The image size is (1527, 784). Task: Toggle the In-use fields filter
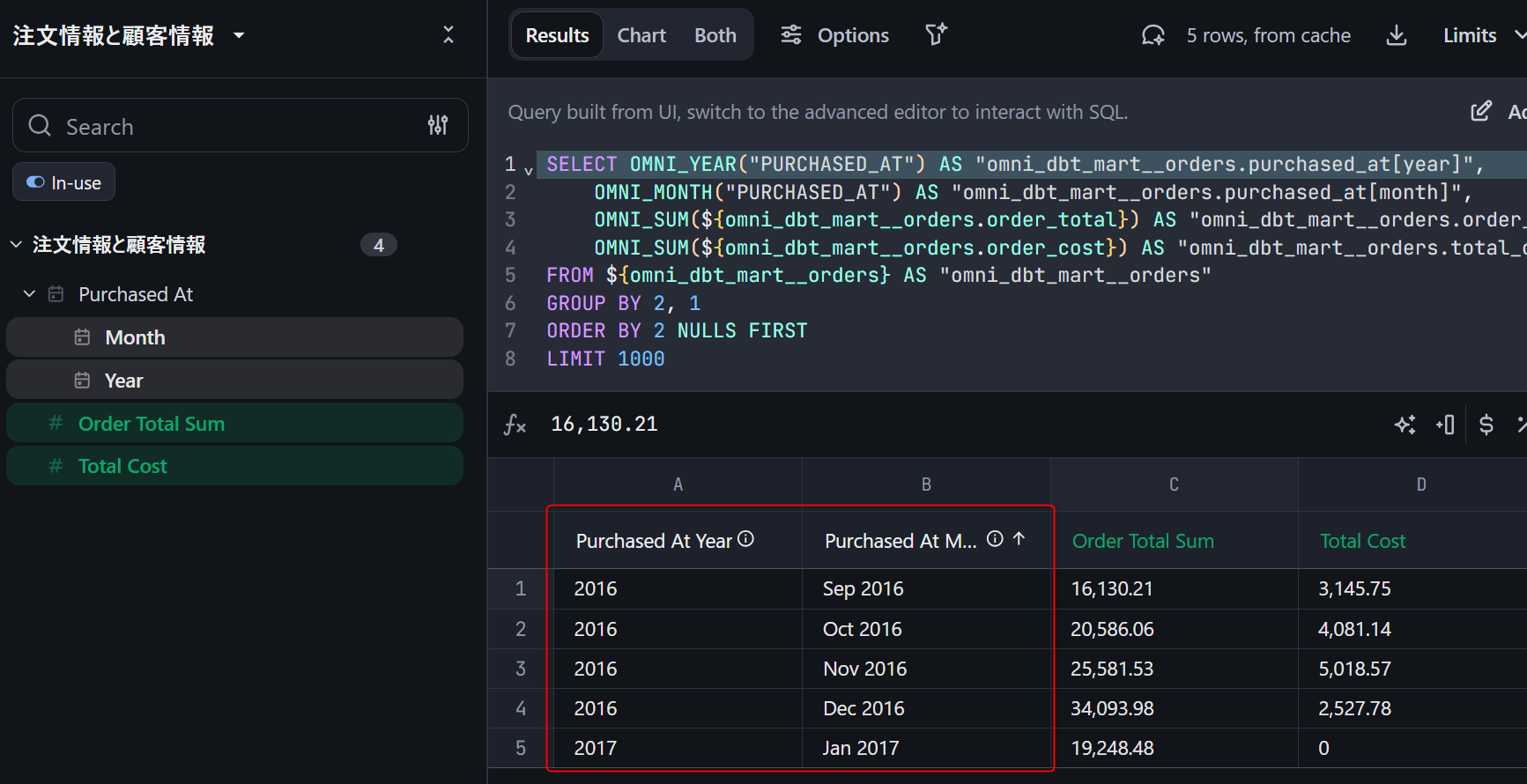point(63,182)
